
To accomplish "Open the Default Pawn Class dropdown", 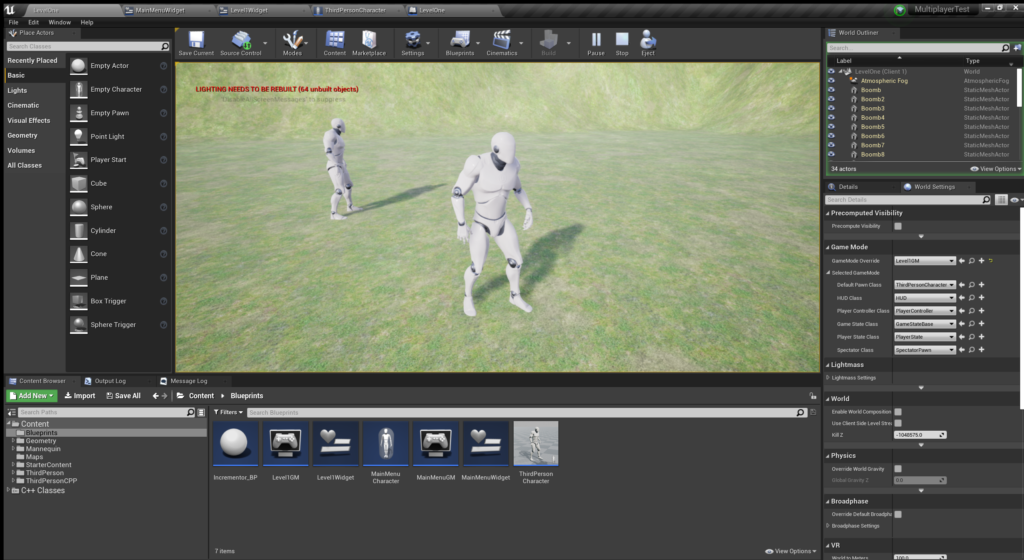I will click(x=925, y=285).
